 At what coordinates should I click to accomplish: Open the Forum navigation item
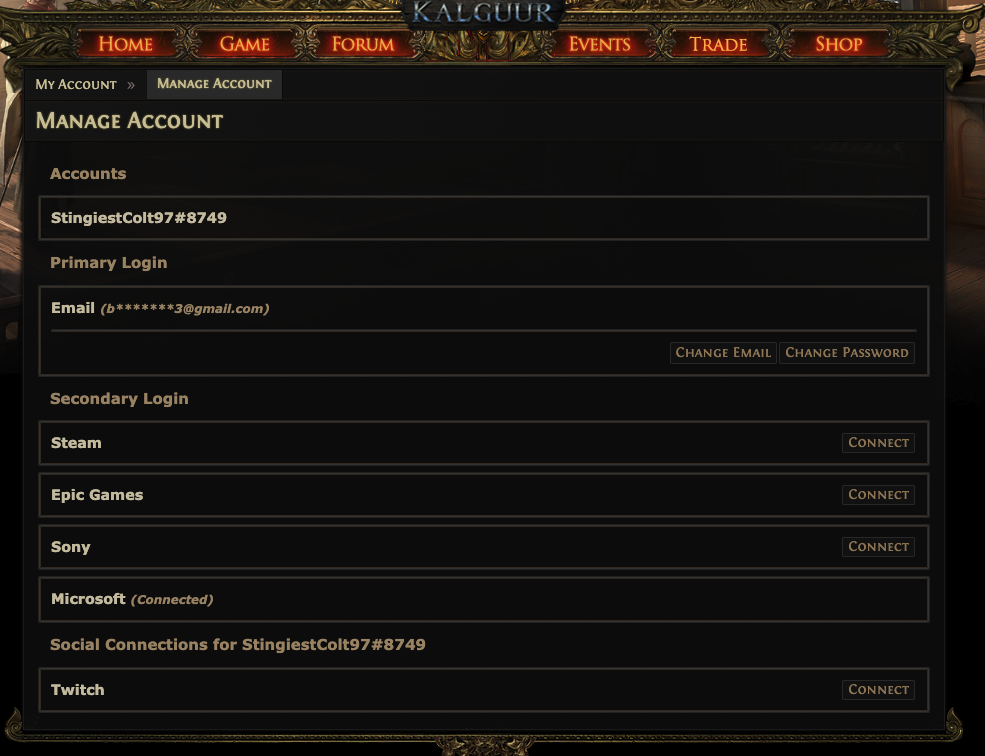pyautogui.click(x=362, y=44)
